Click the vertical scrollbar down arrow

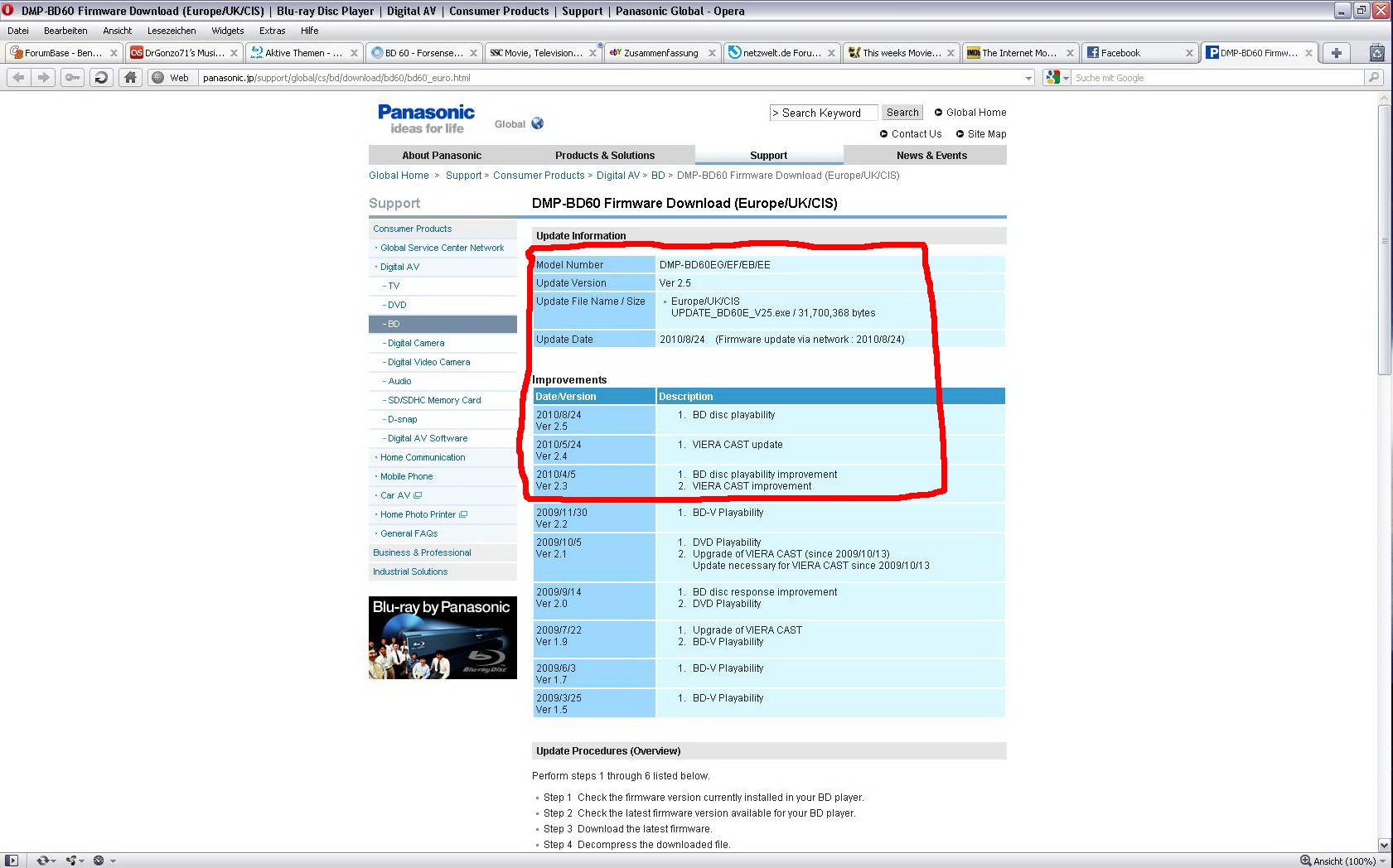pos(1384,845)
